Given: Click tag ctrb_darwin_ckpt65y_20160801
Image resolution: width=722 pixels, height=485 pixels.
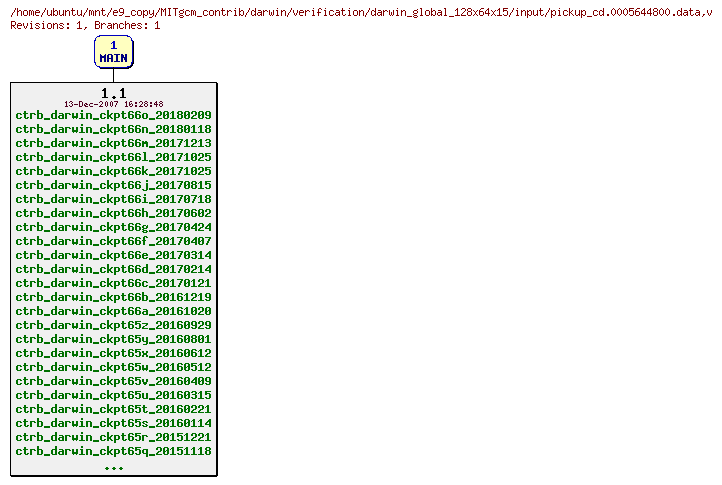Looking at the screenshot, I should coord(114,339).
